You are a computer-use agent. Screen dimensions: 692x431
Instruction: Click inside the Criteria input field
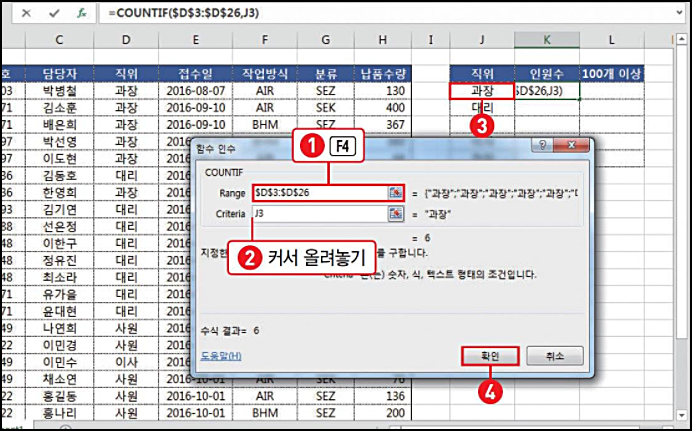(320, 214)
